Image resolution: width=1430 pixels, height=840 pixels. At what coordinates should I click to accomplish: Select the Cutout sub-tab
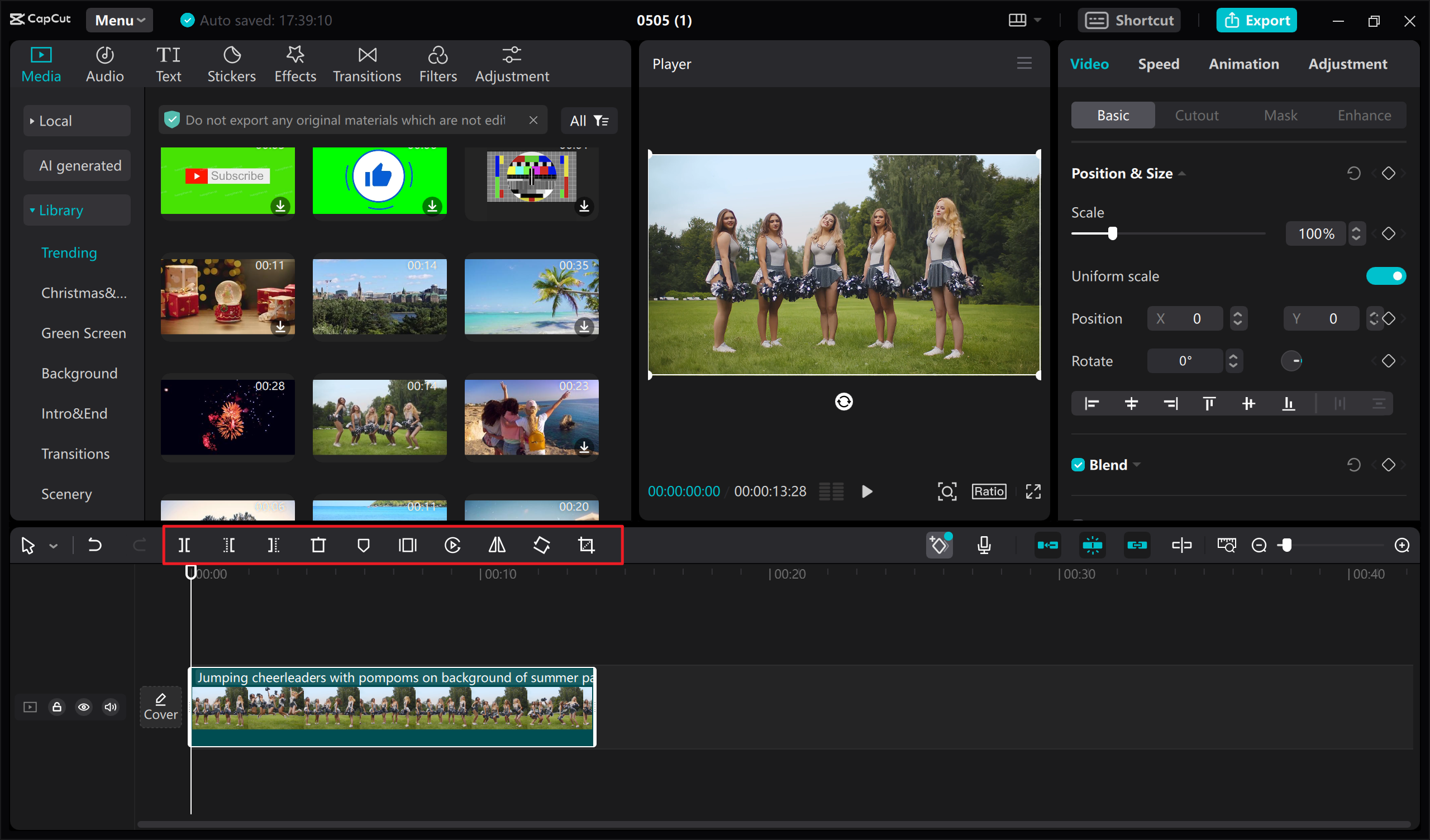pos(1196,116)
